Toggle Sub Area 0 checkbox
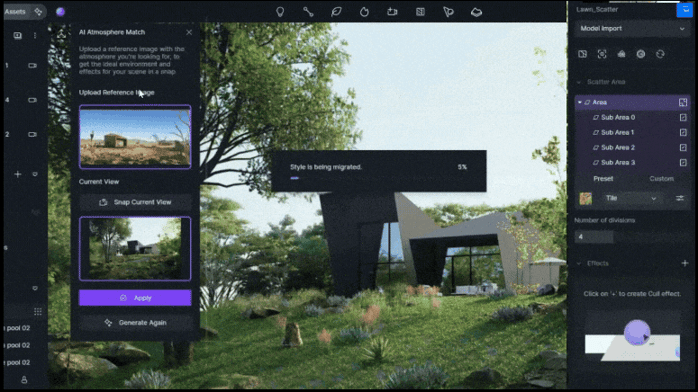Image resolution: width=698 pixels, height=392 pixels. (683, 117)
